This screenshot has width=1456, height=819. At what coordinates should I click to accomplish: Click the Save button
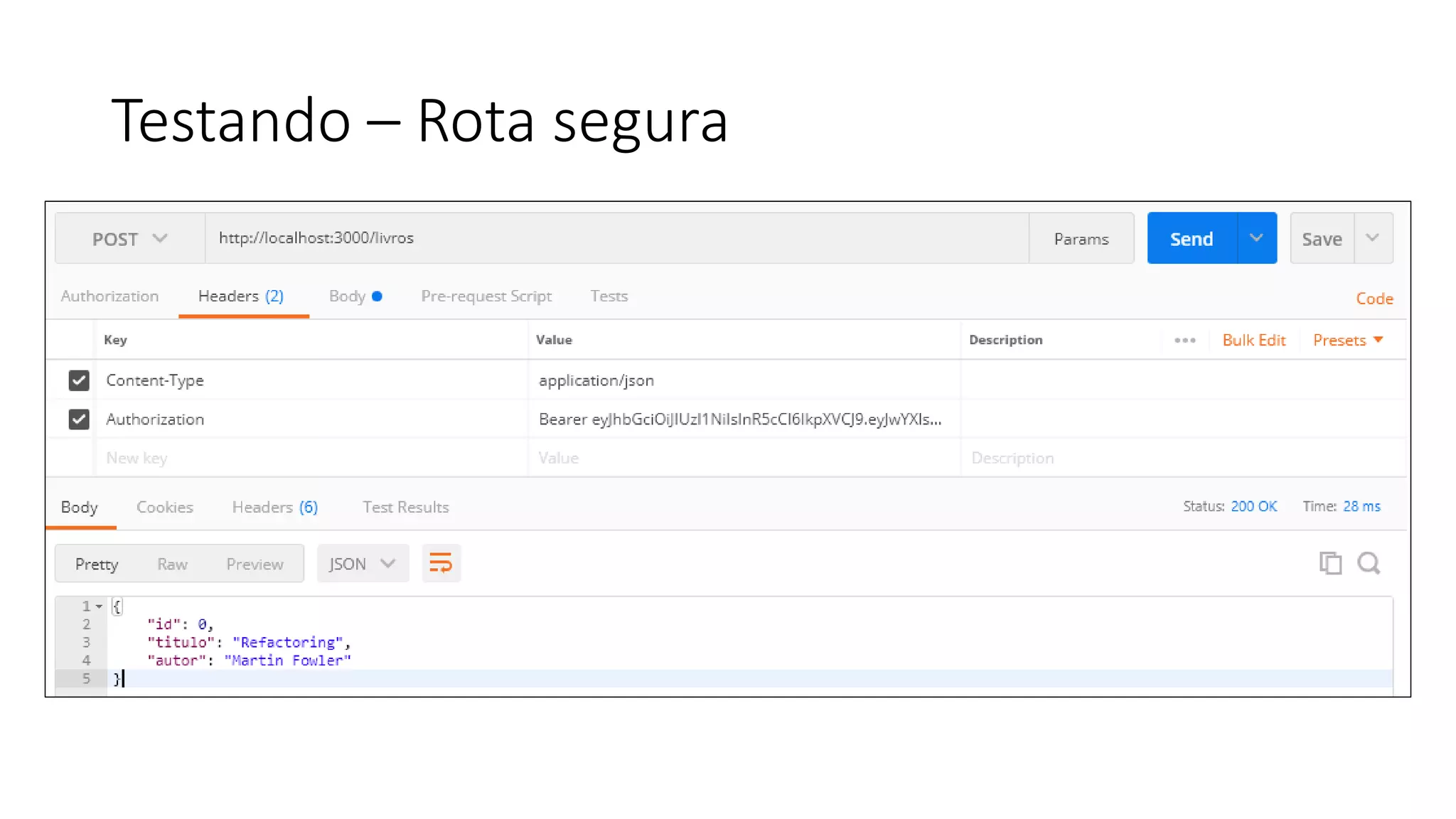click(1322, 239)
